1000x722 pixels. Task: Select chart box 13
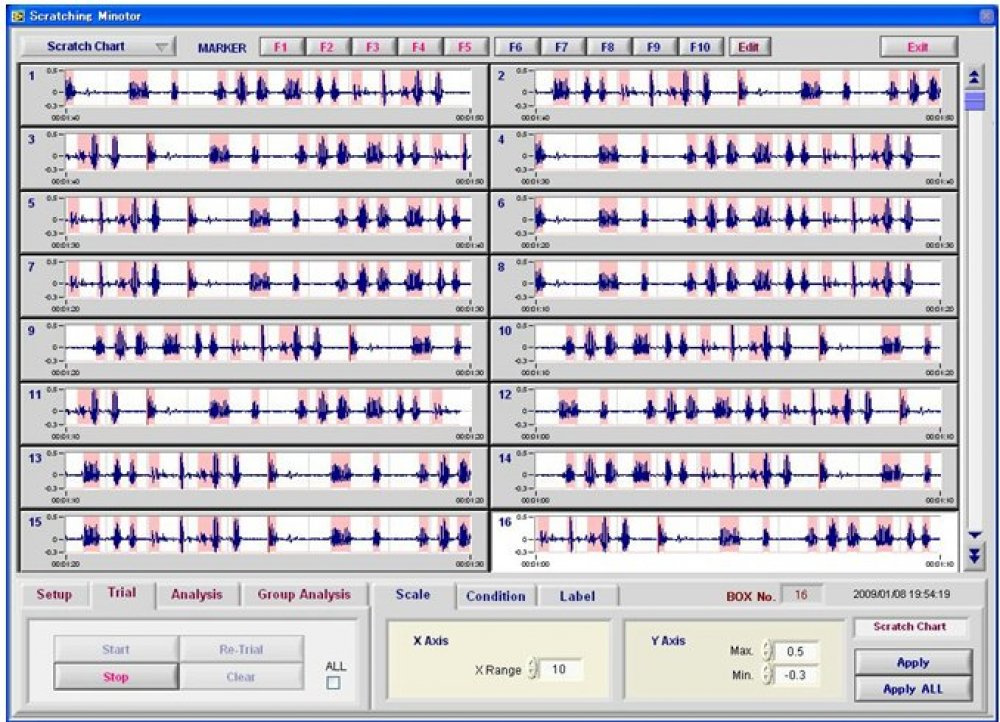tap(254, 477)
